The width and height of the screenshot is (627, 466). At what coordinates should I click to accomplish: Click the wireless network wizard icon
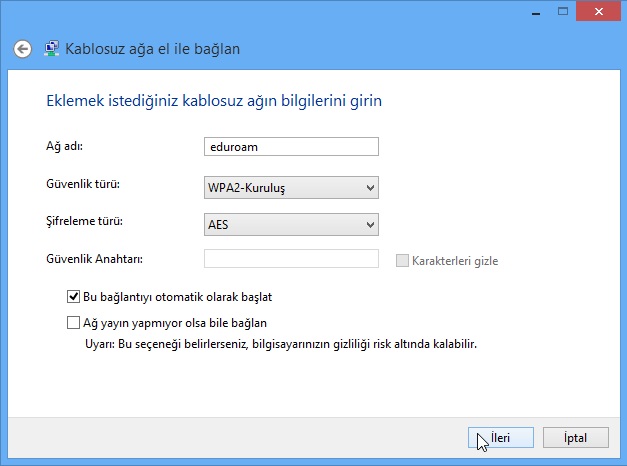click(52, 48)
